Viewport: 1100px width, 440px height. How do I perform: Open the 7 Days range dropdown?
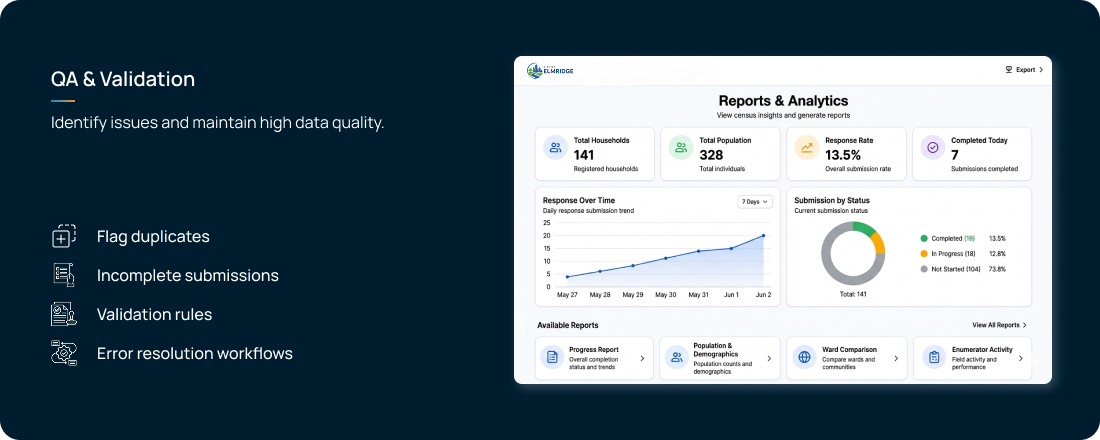coord(755,201)
